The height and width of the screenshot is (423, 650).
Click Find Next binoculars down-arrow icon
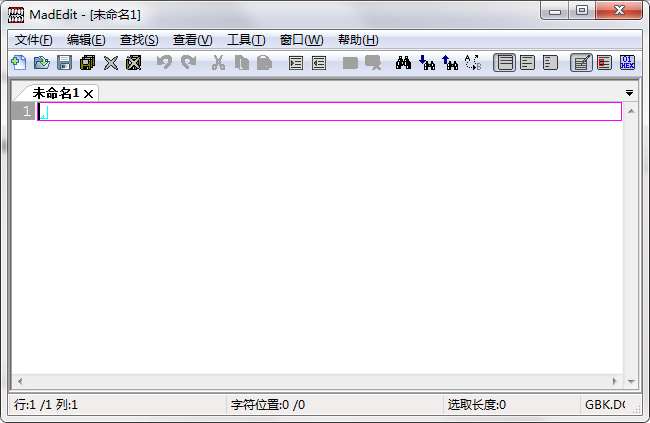pos(427,63)
